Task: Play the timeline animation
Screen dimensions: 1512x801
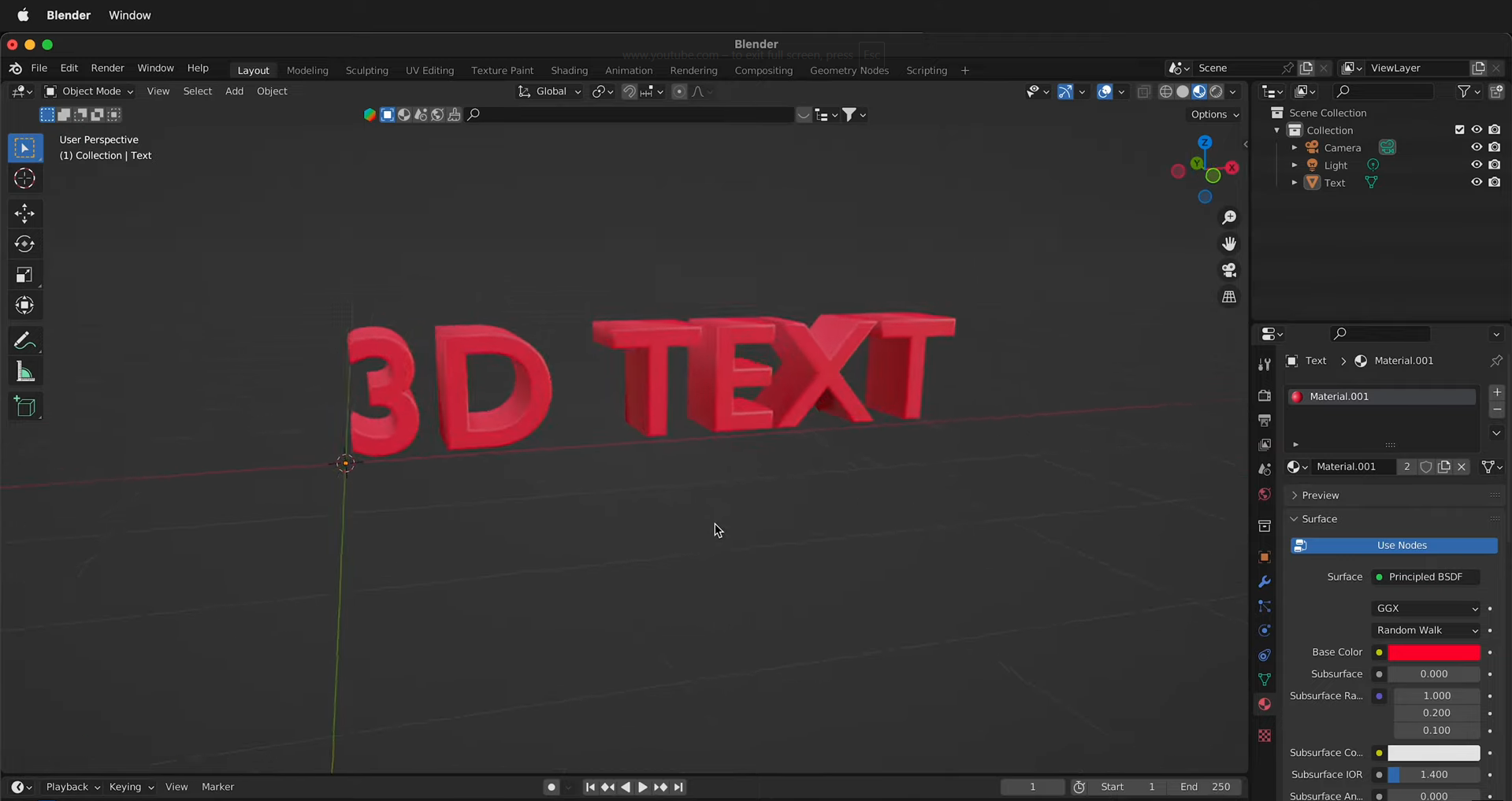Action: click(642, 787)
